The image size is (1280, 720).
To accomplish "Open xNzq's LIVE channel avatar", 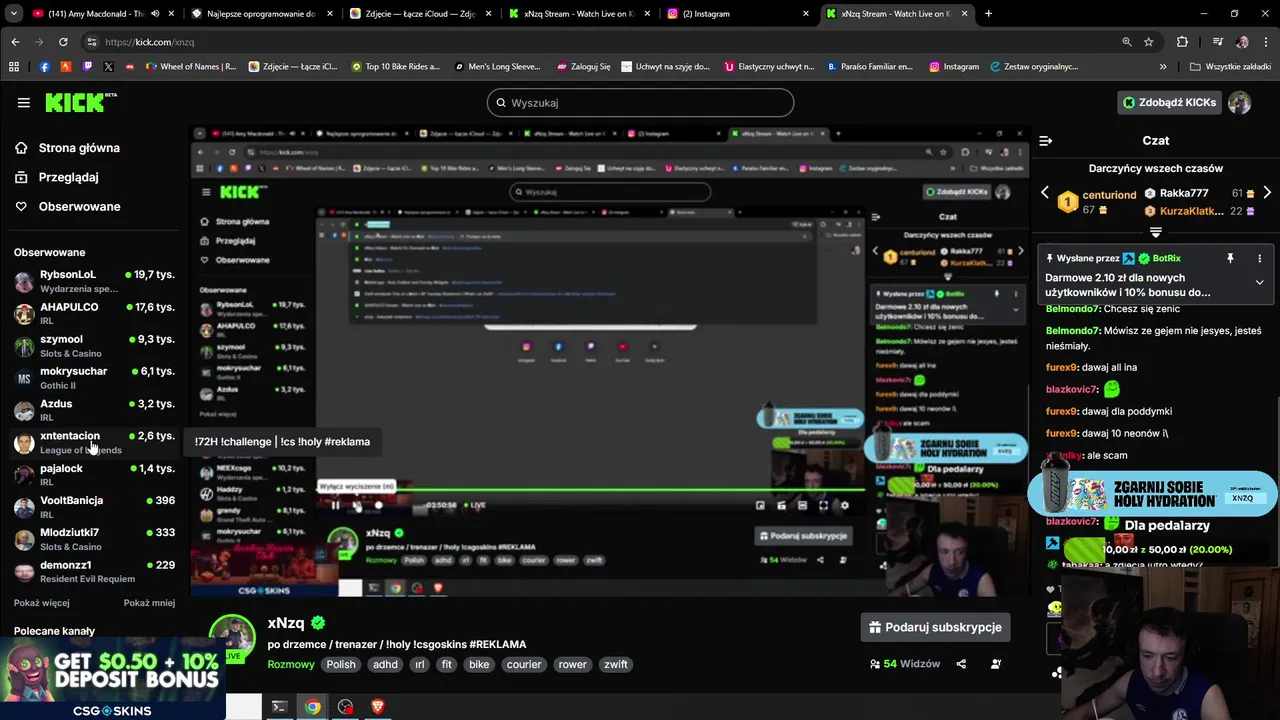I will pos(232,639).
